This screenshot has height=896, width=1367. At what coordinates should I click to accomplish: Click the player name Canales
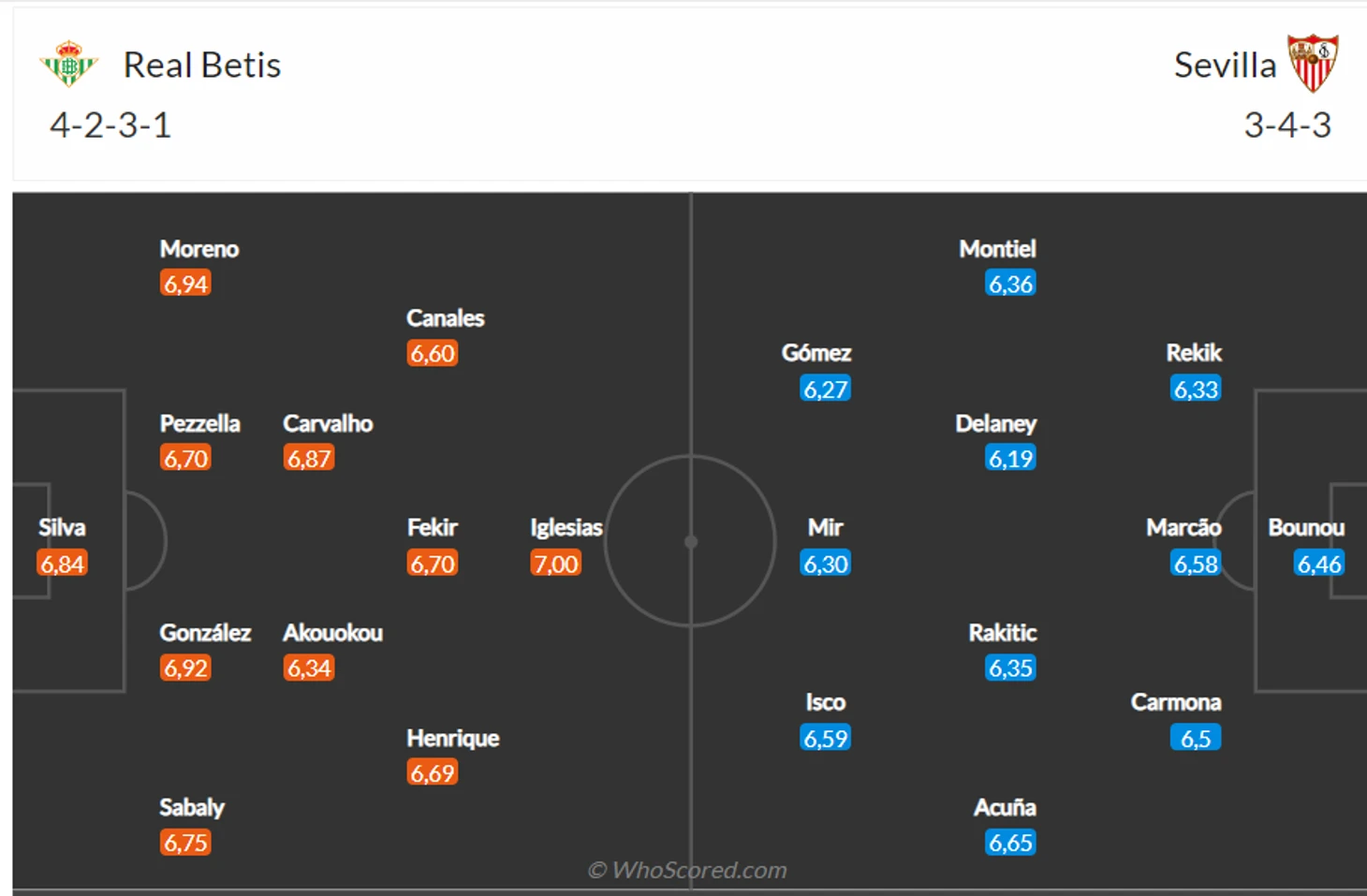coord(445,317)
